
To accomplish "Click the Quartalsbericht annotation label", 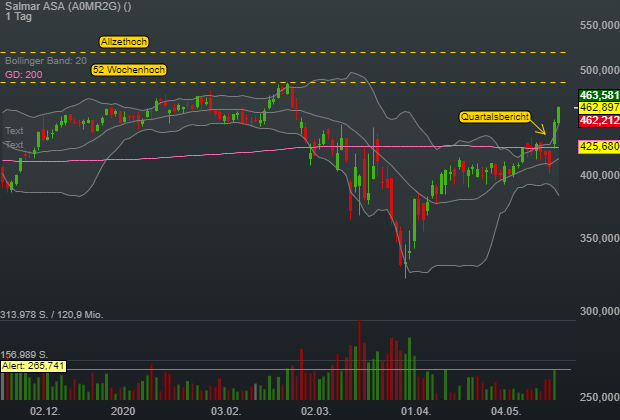I will point(495,117).
